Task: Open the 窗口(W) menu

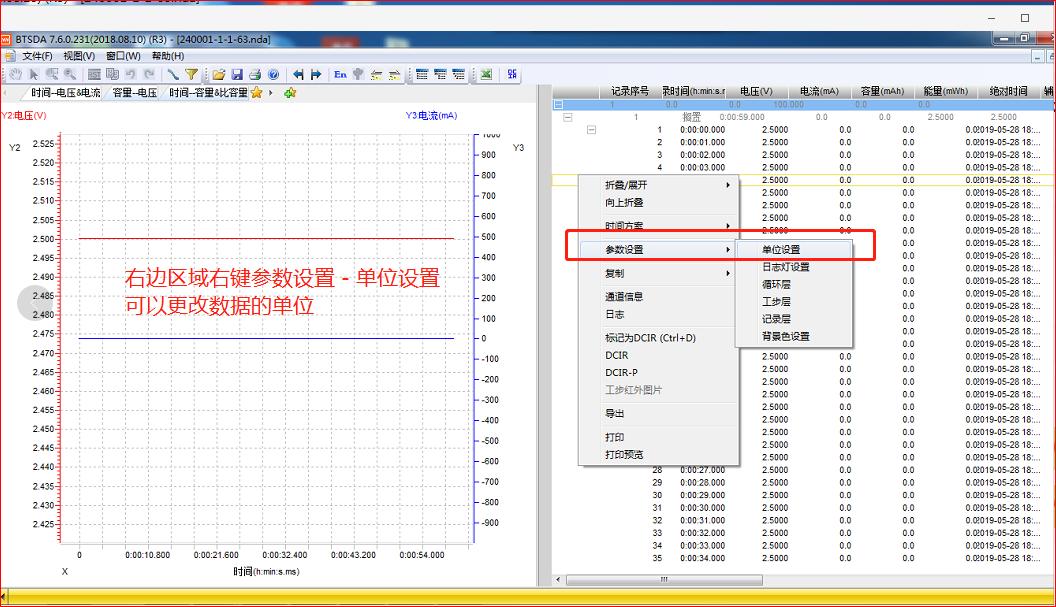Action: (123, 56)
